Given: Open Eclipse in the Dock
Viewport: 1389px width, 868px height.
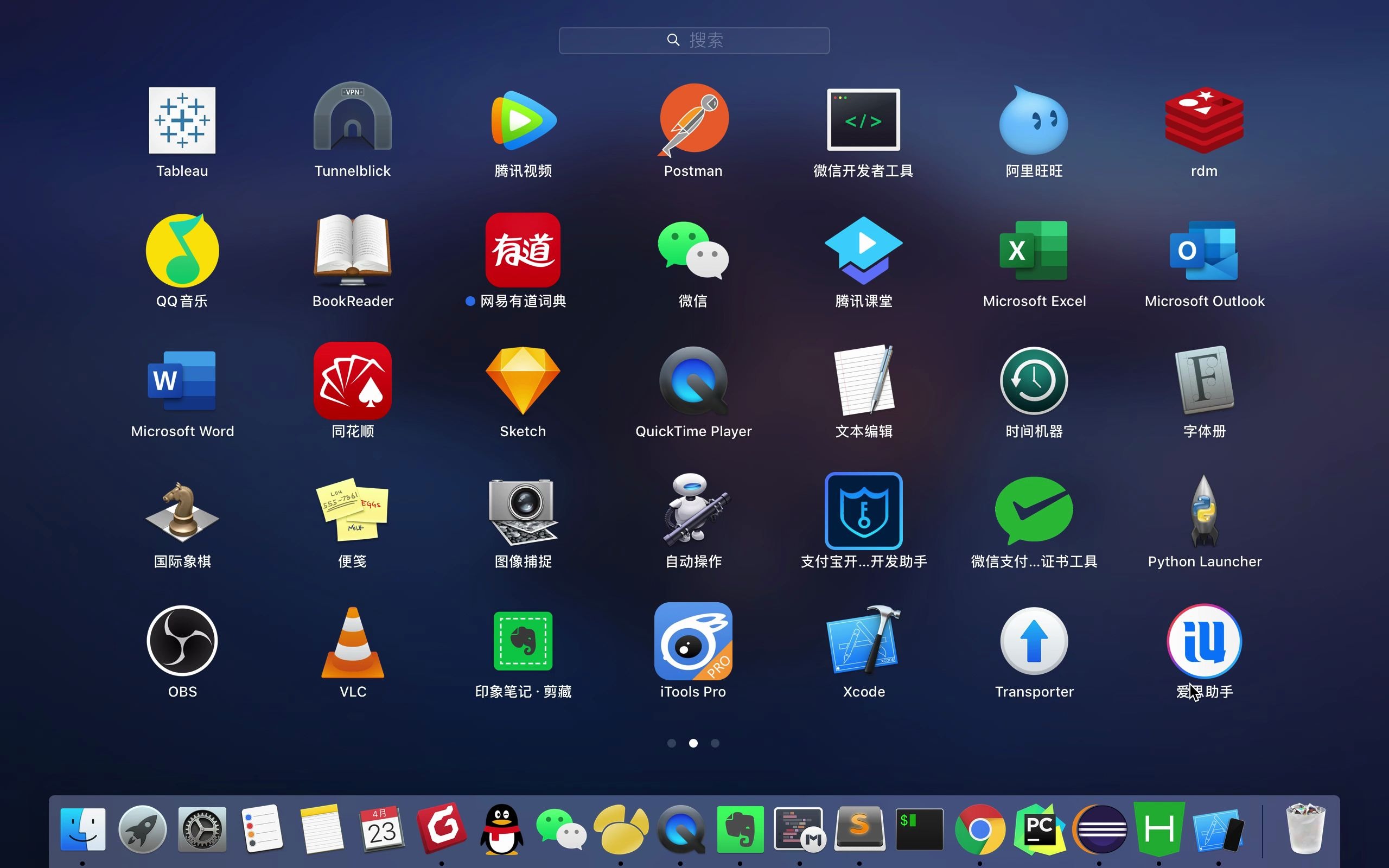Looking at the screenshot, I should (1099, 829).
